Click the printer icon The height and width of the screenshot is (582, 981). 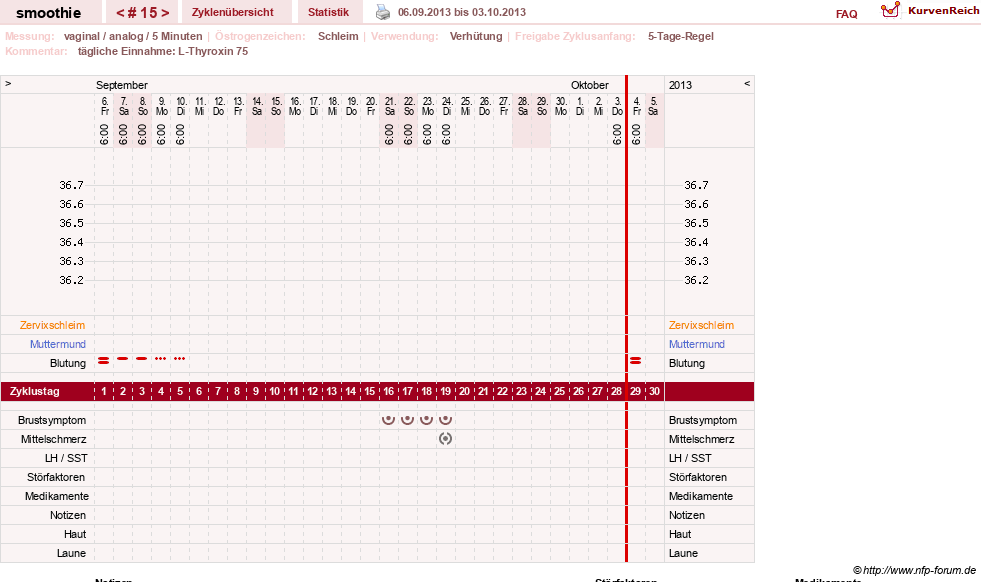click(382, 12)
